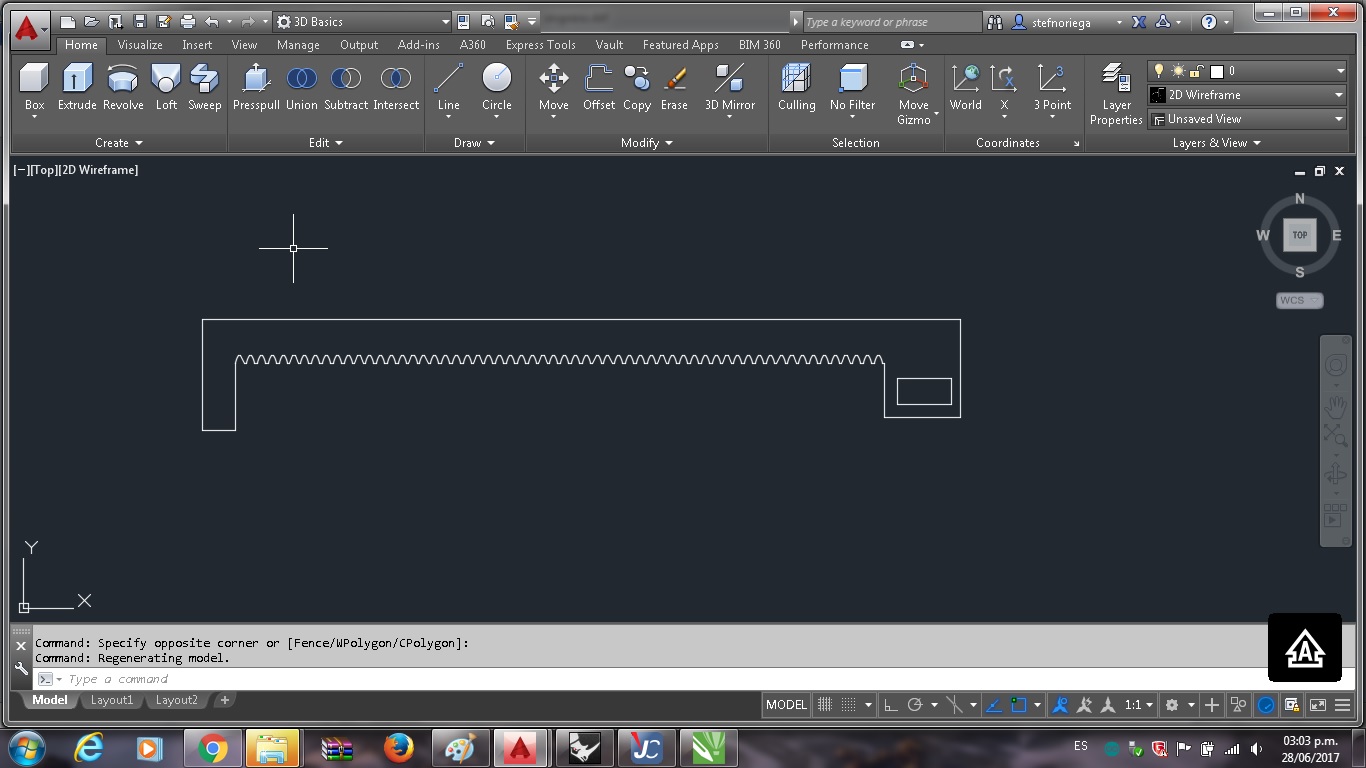Select the Circle draw tool
The image size is (1366, 768).
pos(497,88)
